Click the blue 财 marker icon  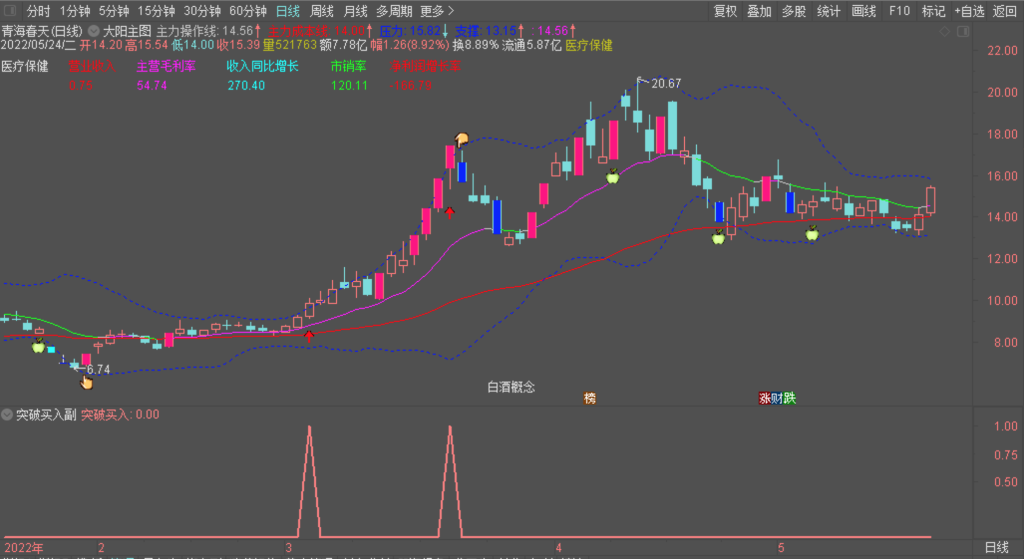pos(777,398)
